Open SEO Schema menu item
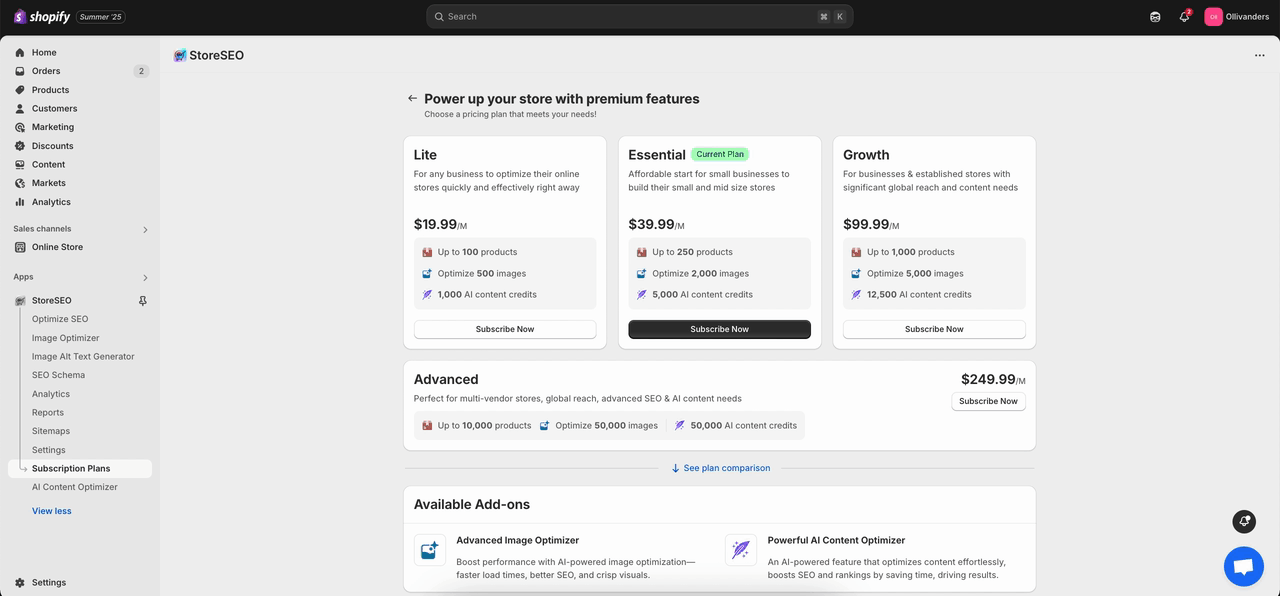 click(x=58, y=375)
